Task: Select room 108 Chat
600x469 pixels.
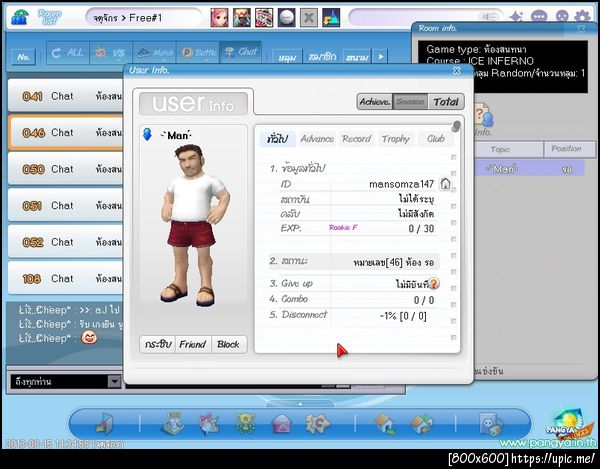Action: point(66,278)
